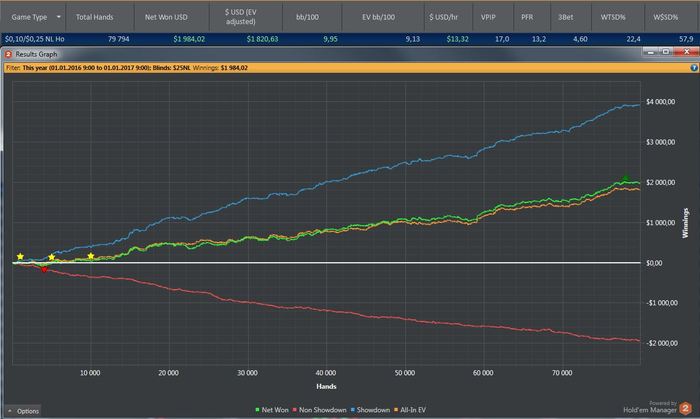Click the red down-arrow low point marker

[44, 270]
